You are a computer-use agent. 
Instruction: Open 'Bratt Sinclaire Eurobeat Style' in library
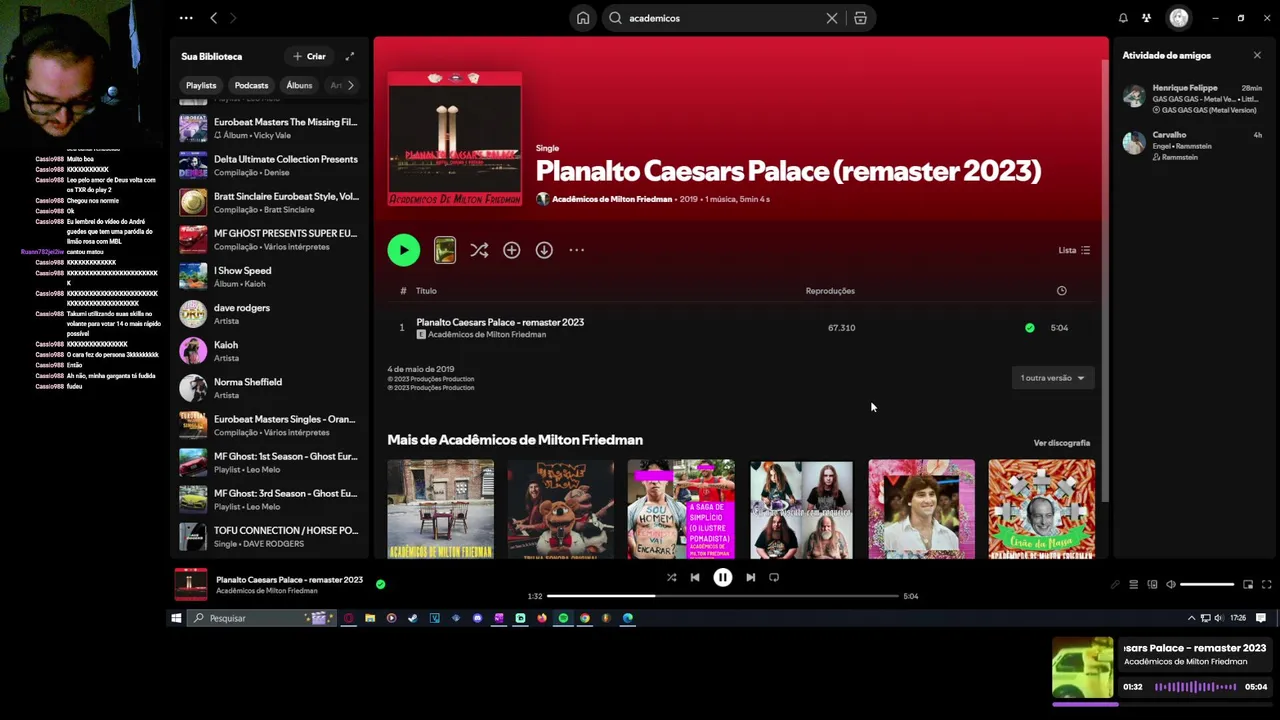[270, 202]
